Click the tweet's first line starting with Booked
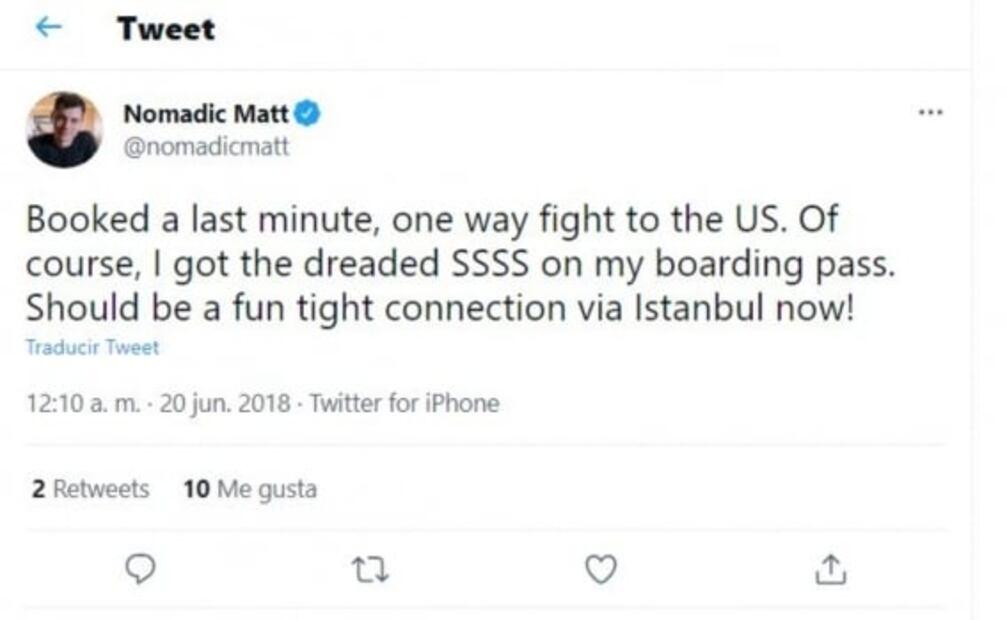The width and height of the screenshot is (1007, 620). click(430, 220)
